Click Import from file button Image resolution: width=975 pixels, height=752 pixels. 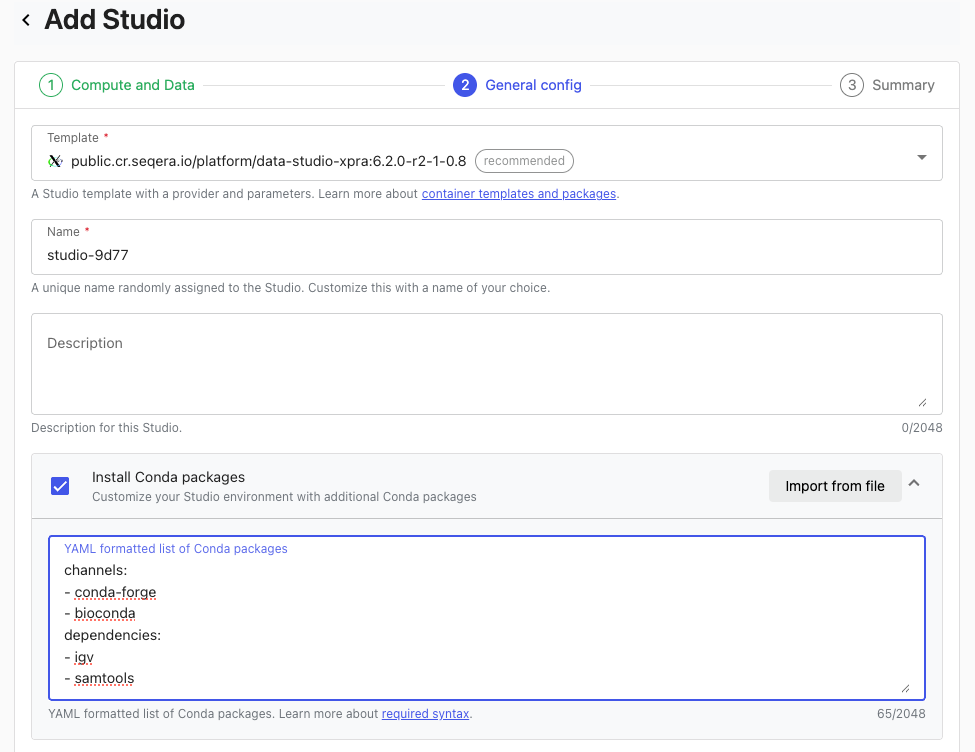click(x=834, y=486)
